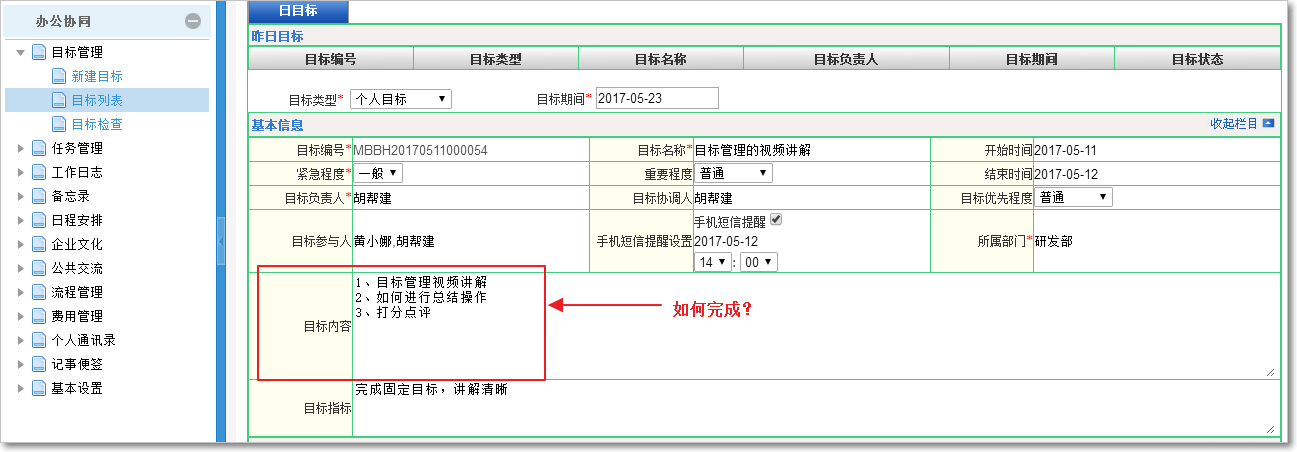Screen dimensions: 1297x452
Task: Click the 收起栏目 link
Action: tap(1233, 124)
